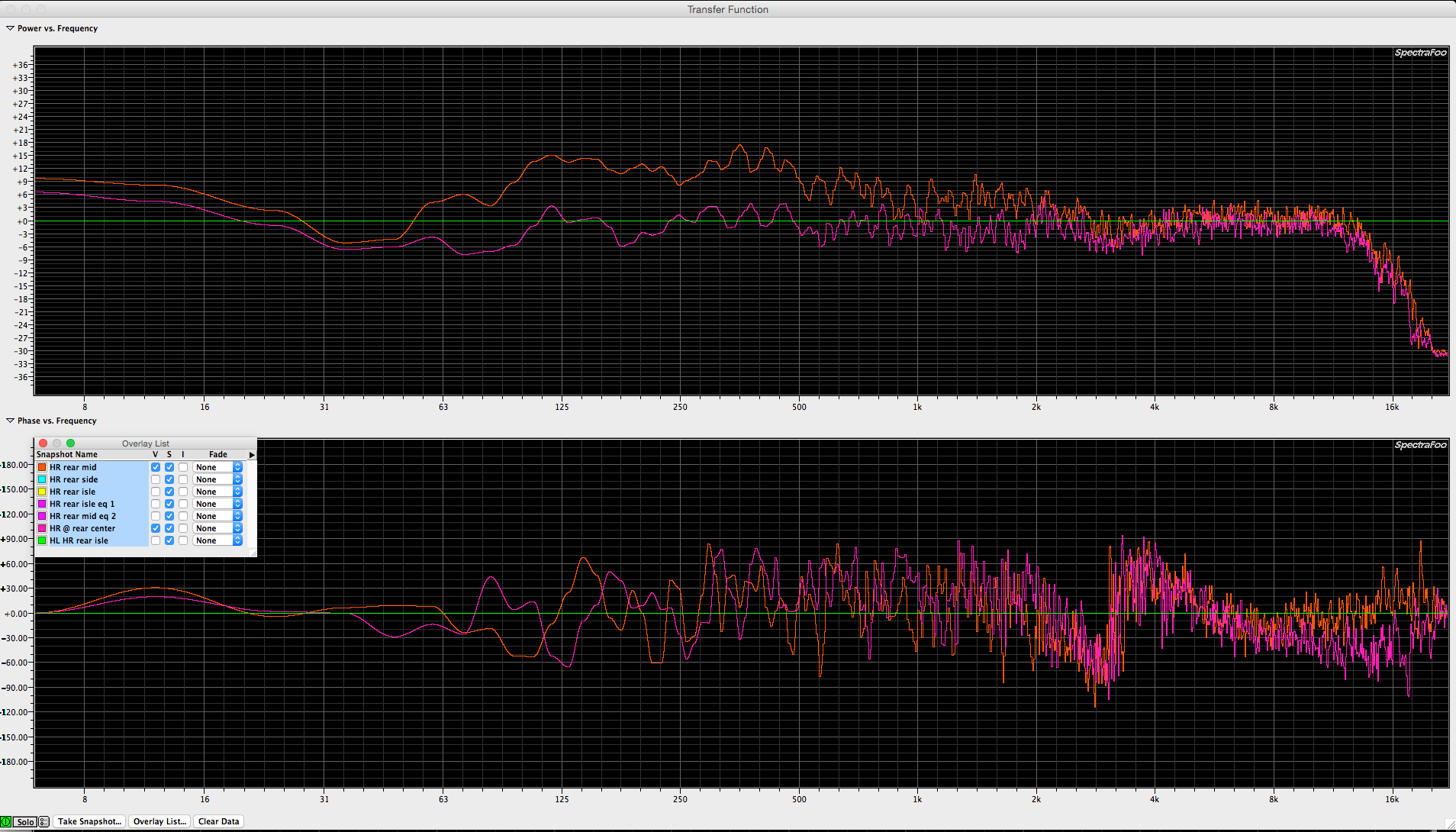The height and width of the screenshot is (832, 1456).
Task: Click the Take Snapshot button
Action: (89, 822)
